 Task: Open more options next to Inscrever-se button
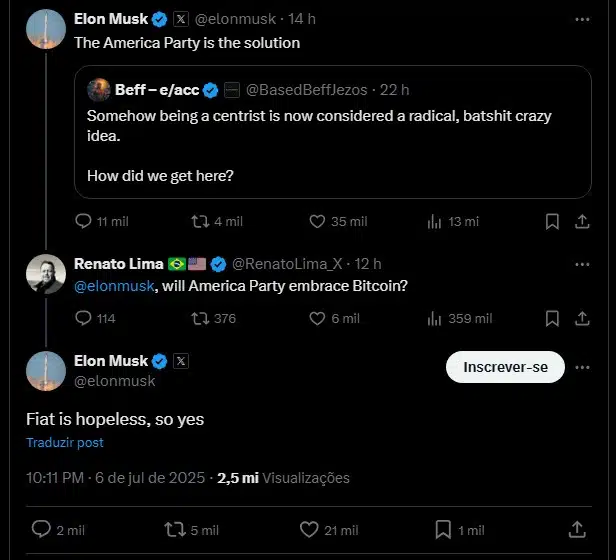[x=582, y=367]
